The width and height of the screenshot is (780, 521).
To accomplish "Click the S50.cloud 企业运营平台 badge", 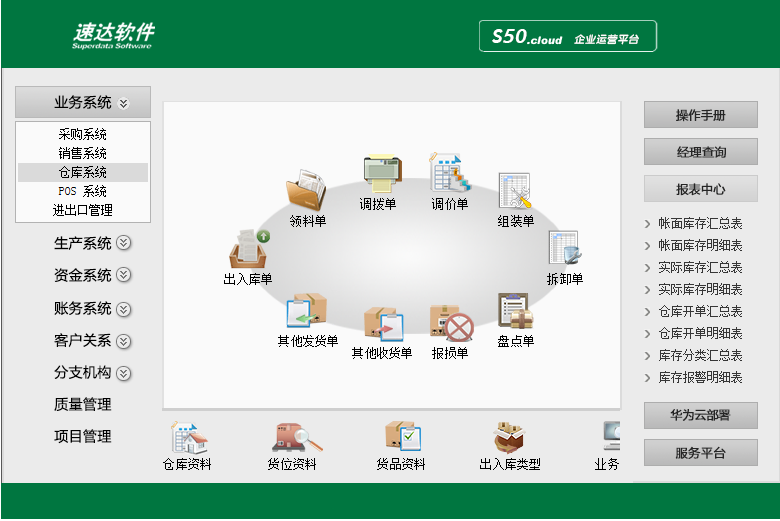I will click(x=568, y=36).
